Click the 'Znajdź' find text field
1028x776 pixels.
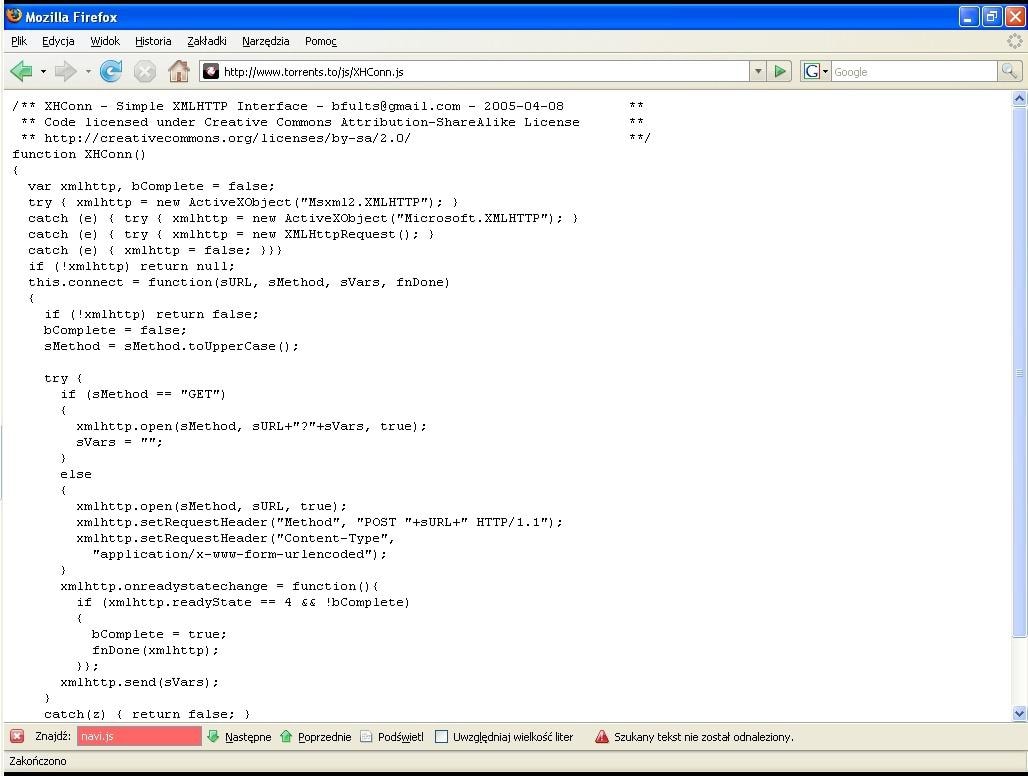coord(139,736)
